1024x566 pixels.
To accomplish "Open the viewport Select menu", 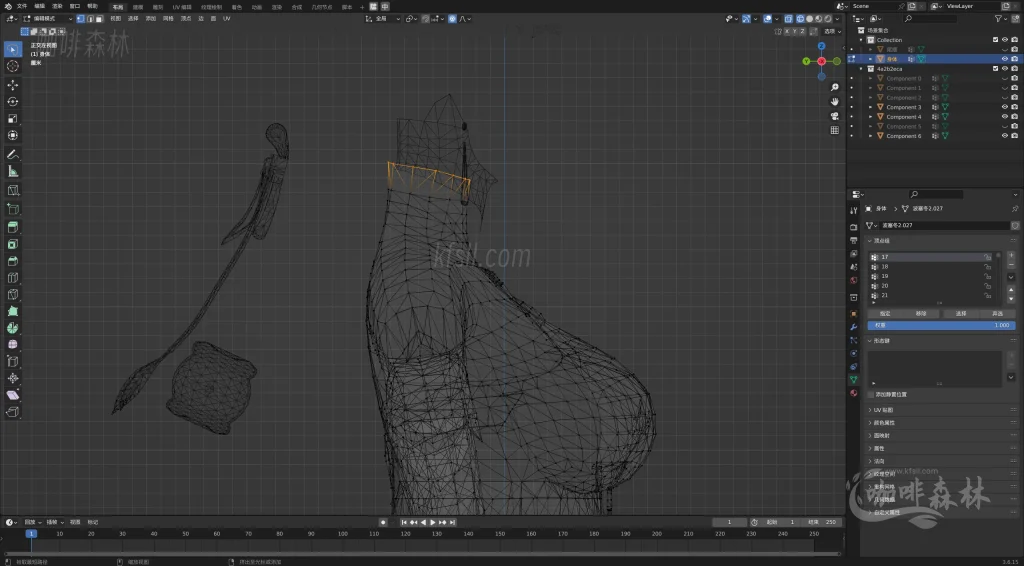I will pos(133,19).
